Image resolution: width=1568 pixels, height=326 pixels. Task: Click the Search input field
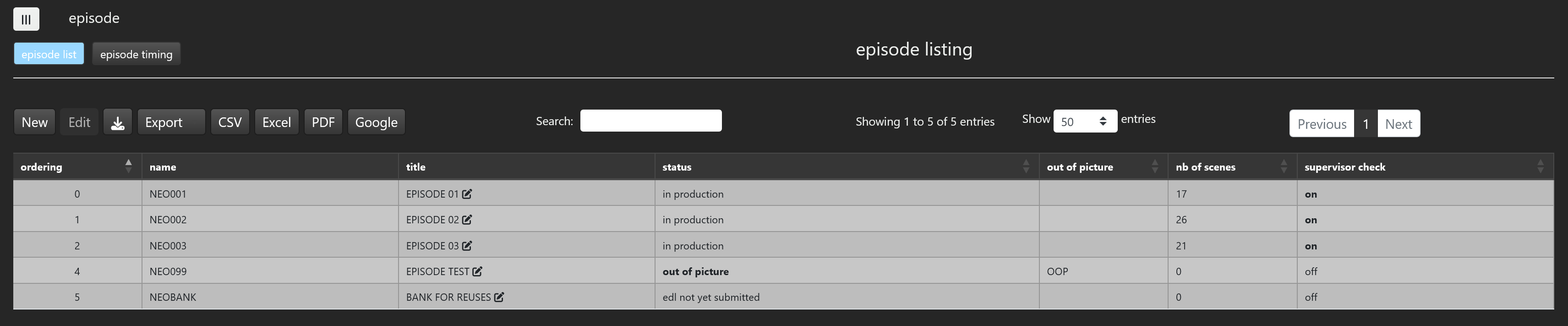tap(650, 121)
